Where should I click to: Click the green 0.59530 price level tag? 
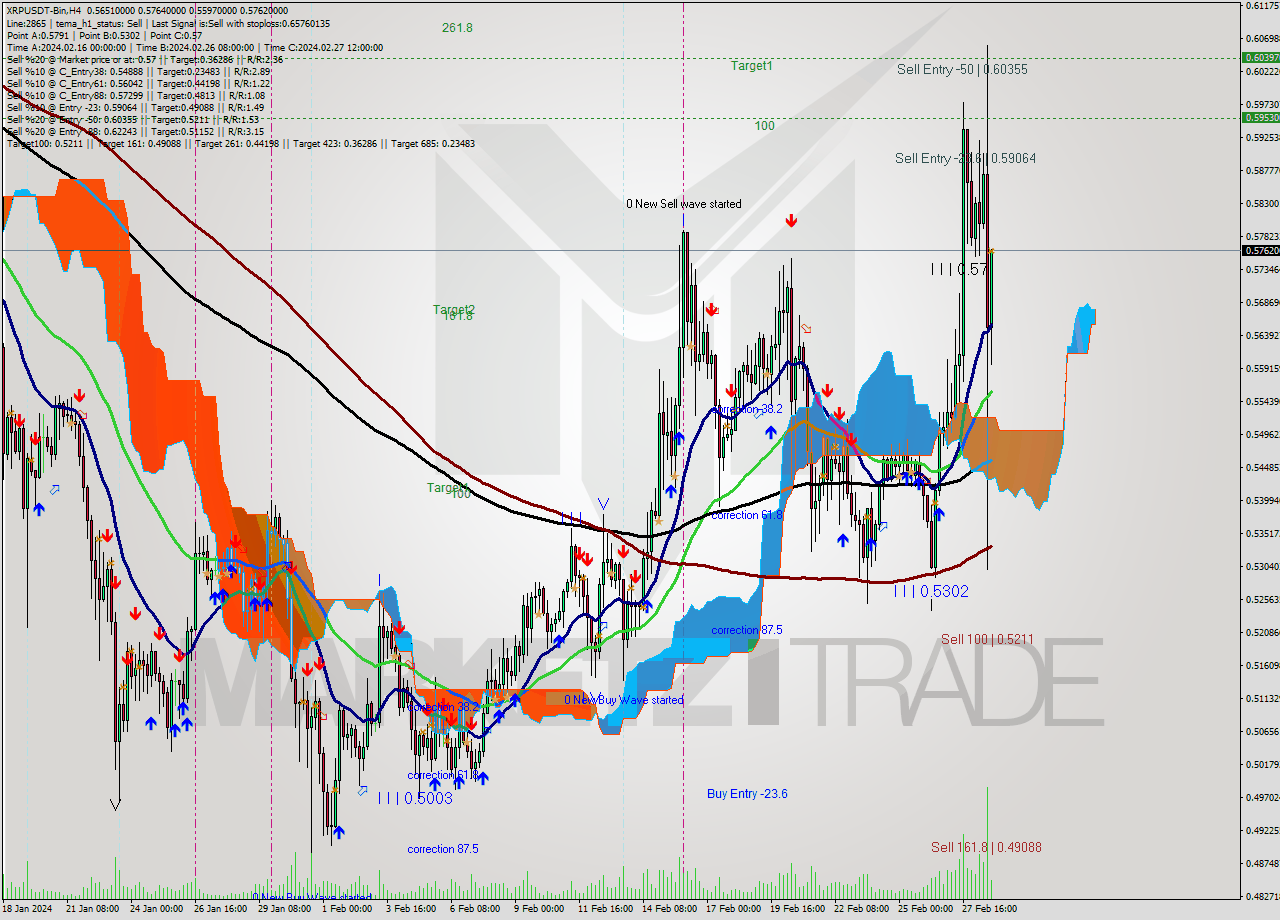click(x=1260, y=117)
